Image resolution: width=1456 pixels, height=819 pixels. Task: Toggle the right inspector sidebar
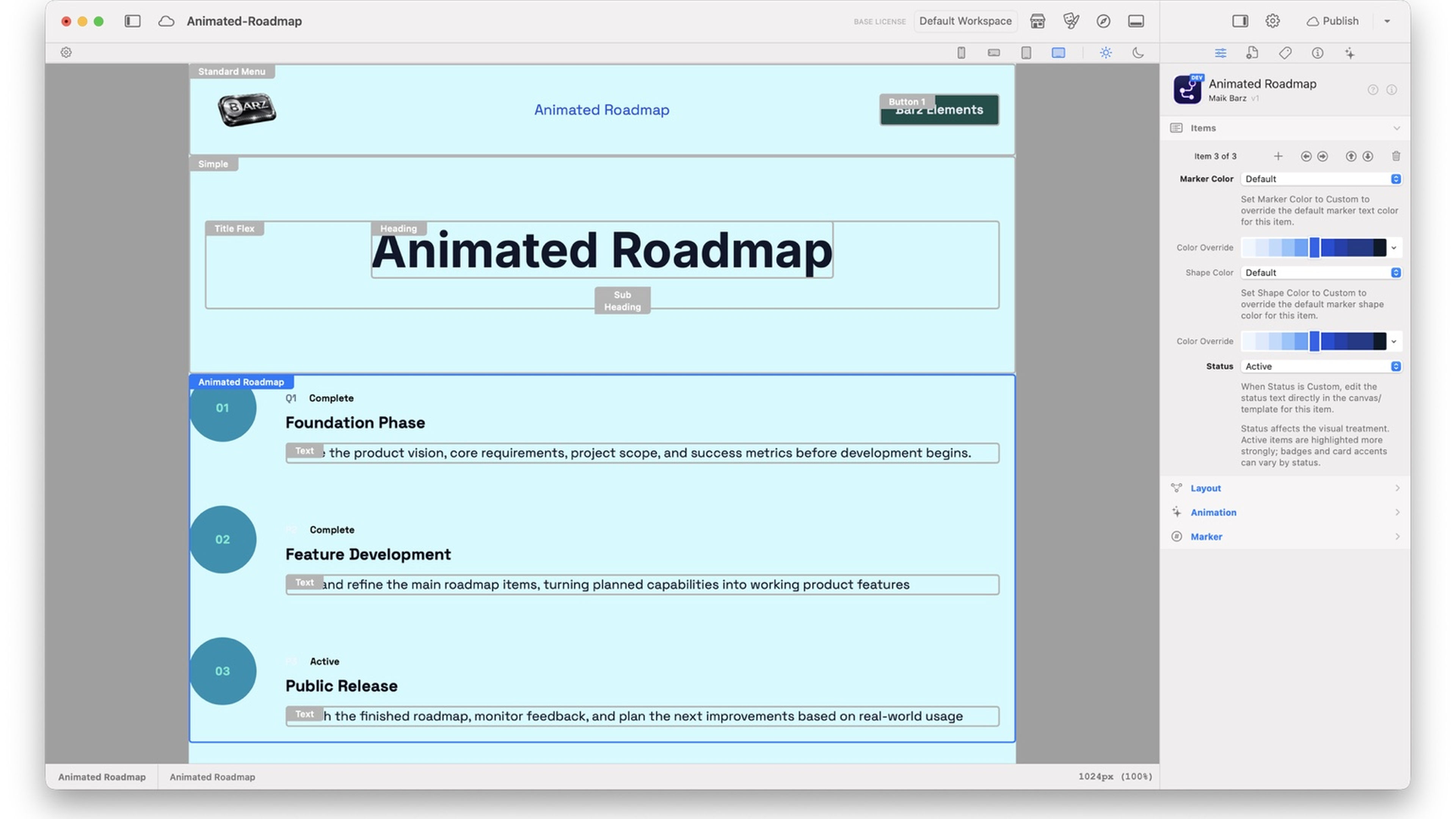coord(1240,21)
